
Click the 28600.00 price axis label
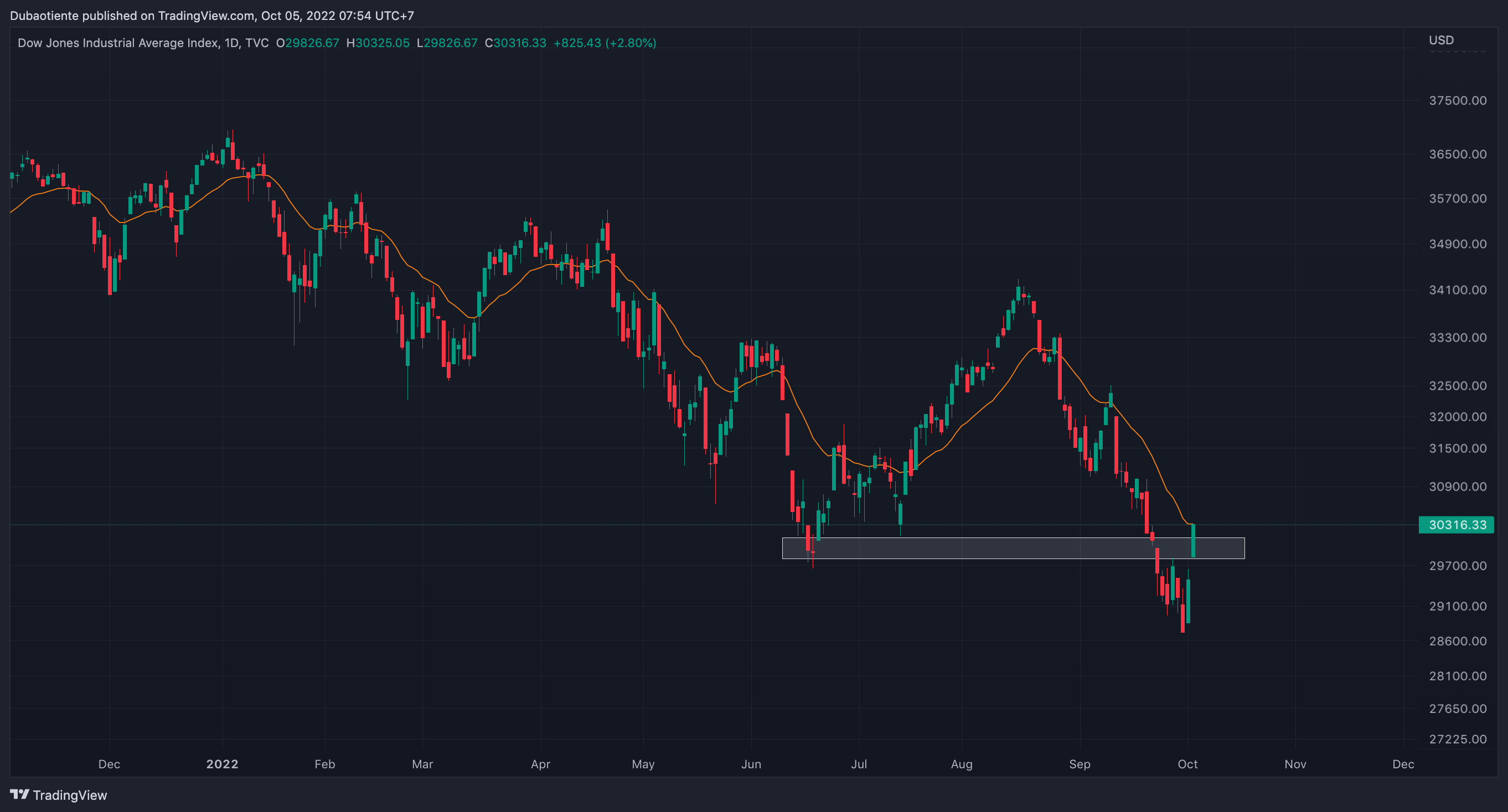pos(1458,640)
